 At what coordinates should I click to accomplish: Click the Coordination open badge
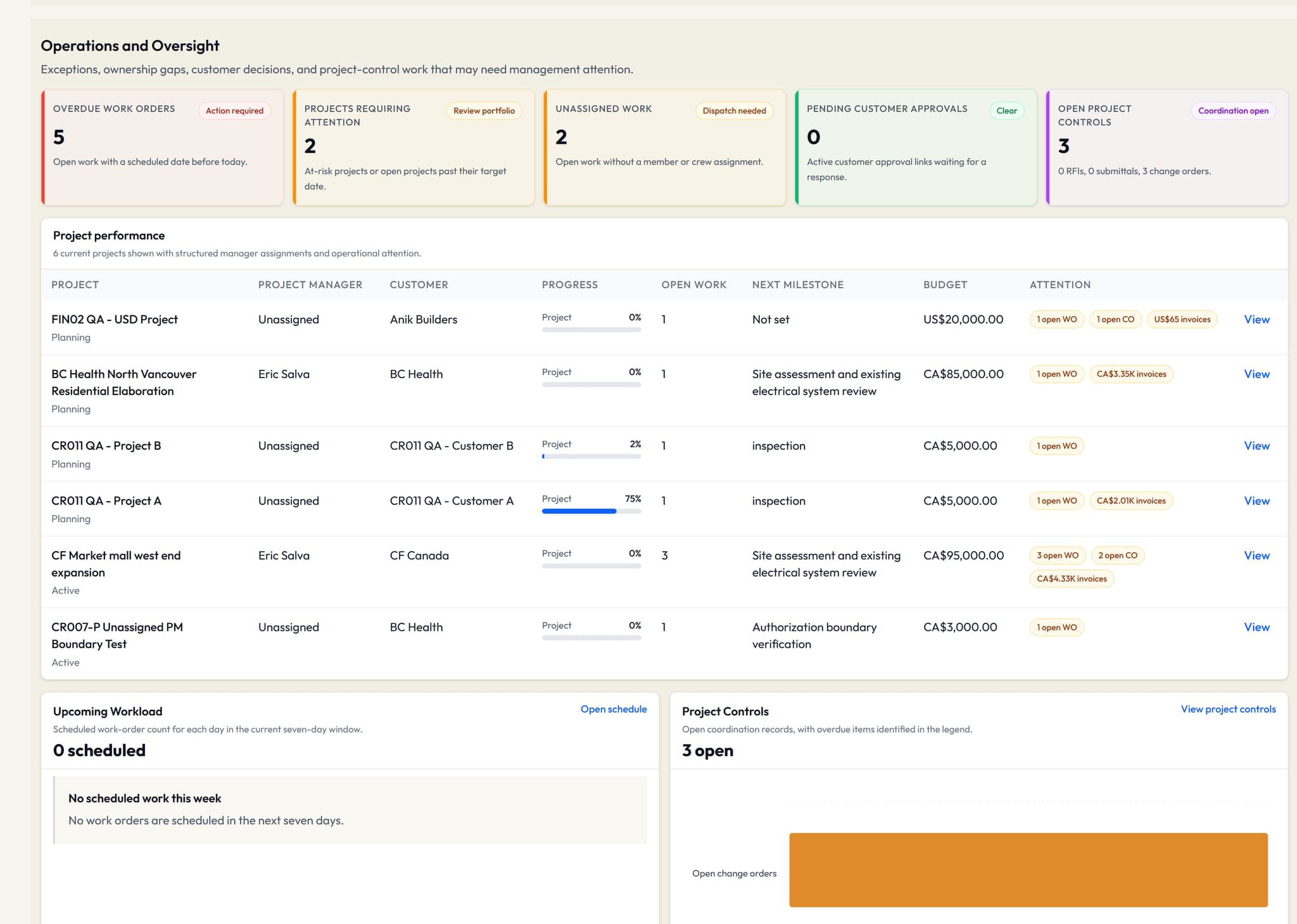coord(1233,111)
